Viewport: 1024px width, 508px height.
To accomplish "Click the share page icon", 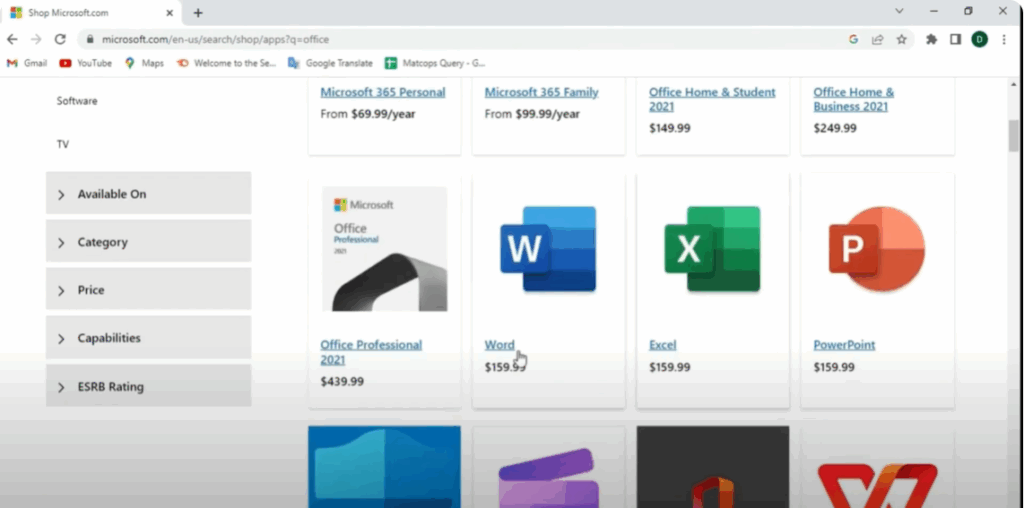I will (877, 39).
